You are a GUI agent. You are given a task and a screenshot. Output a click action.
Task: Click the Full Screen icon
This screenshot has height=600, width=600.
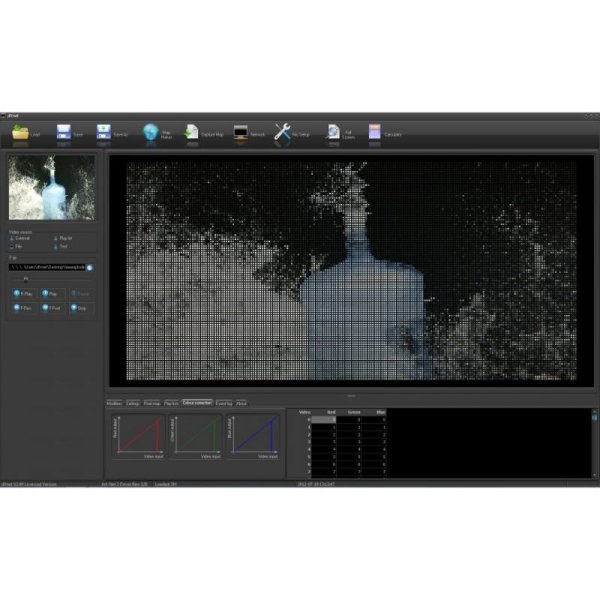(333, 132)
